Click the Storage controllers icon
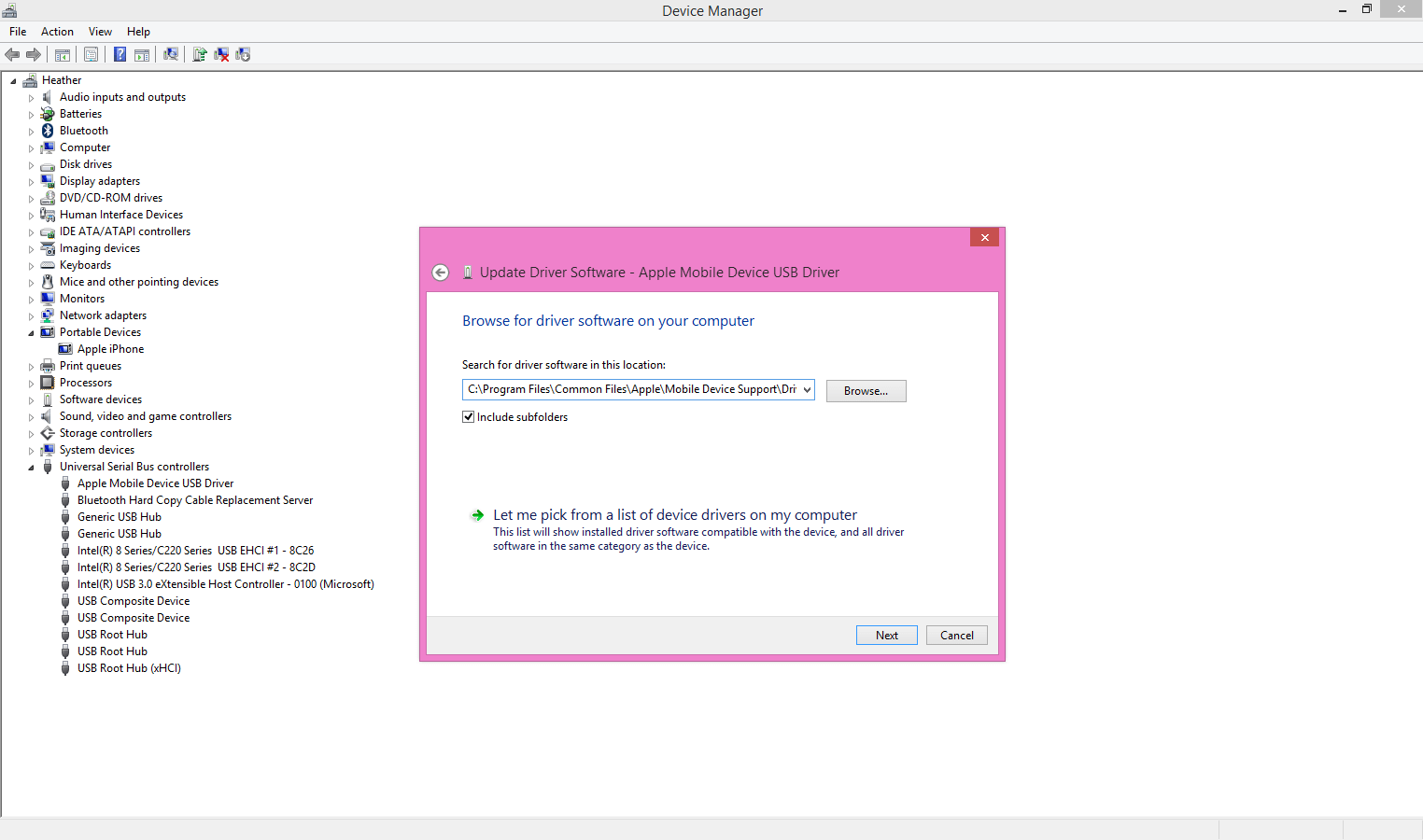 [48, 433]
